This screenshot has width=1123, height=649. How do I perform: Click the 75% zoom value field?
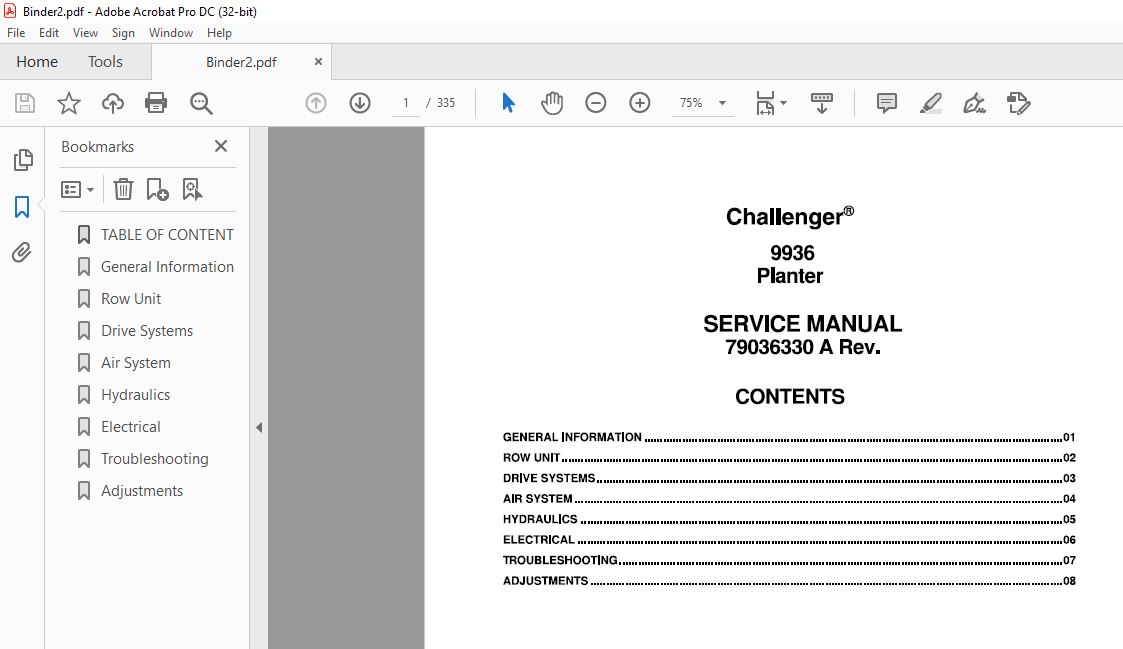point(691,103)
